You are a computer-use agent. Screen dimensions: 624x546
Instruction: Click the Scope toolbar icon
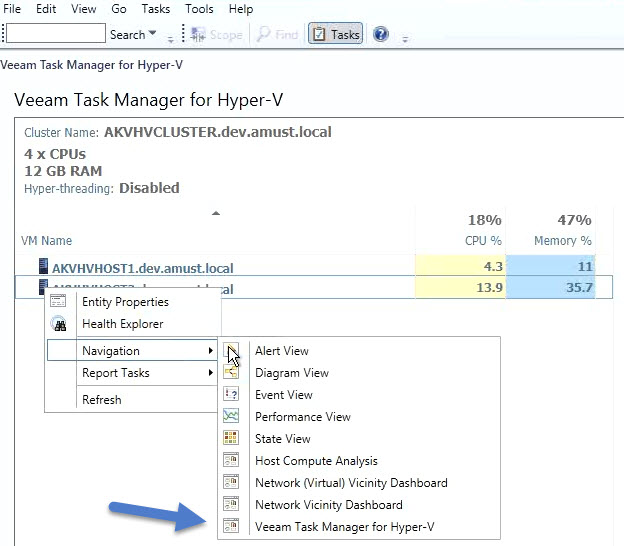[x=198, y=34]
